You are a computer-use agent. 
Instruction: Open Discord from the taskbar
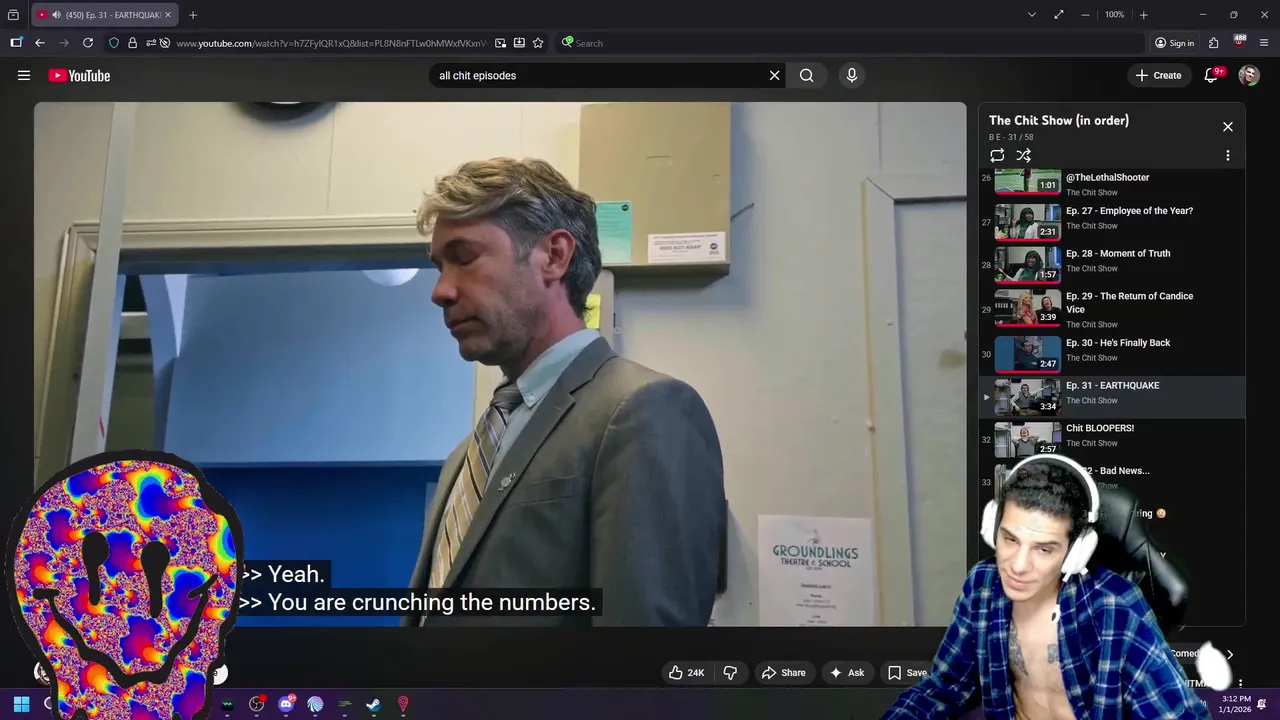[287, 704]
